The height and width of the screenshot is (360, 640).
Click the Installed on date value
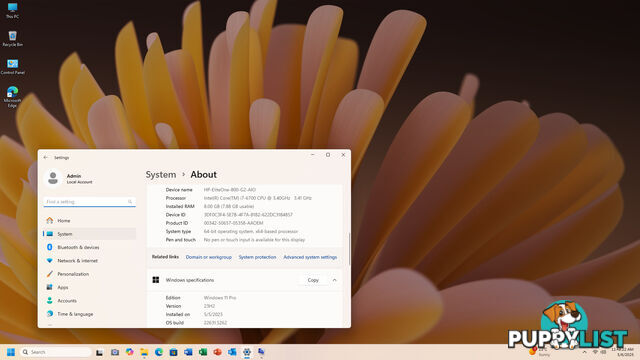(x=213, y=315)
